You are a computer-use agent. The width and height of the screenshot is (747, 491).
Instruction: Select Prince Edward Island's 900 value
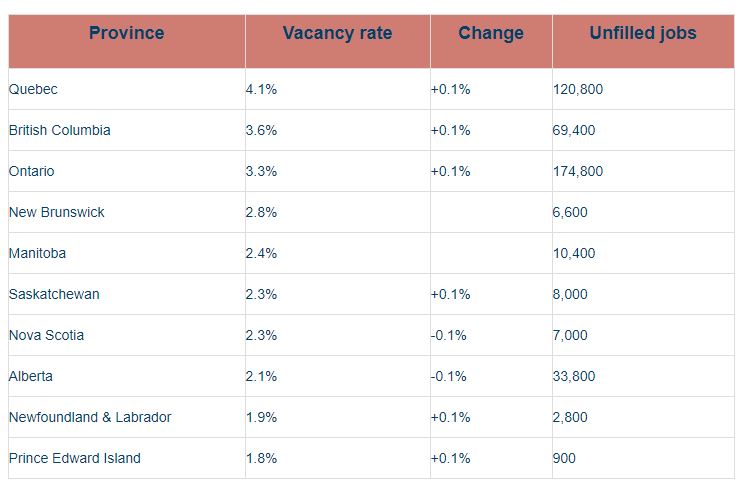click(x=564, y=458)
